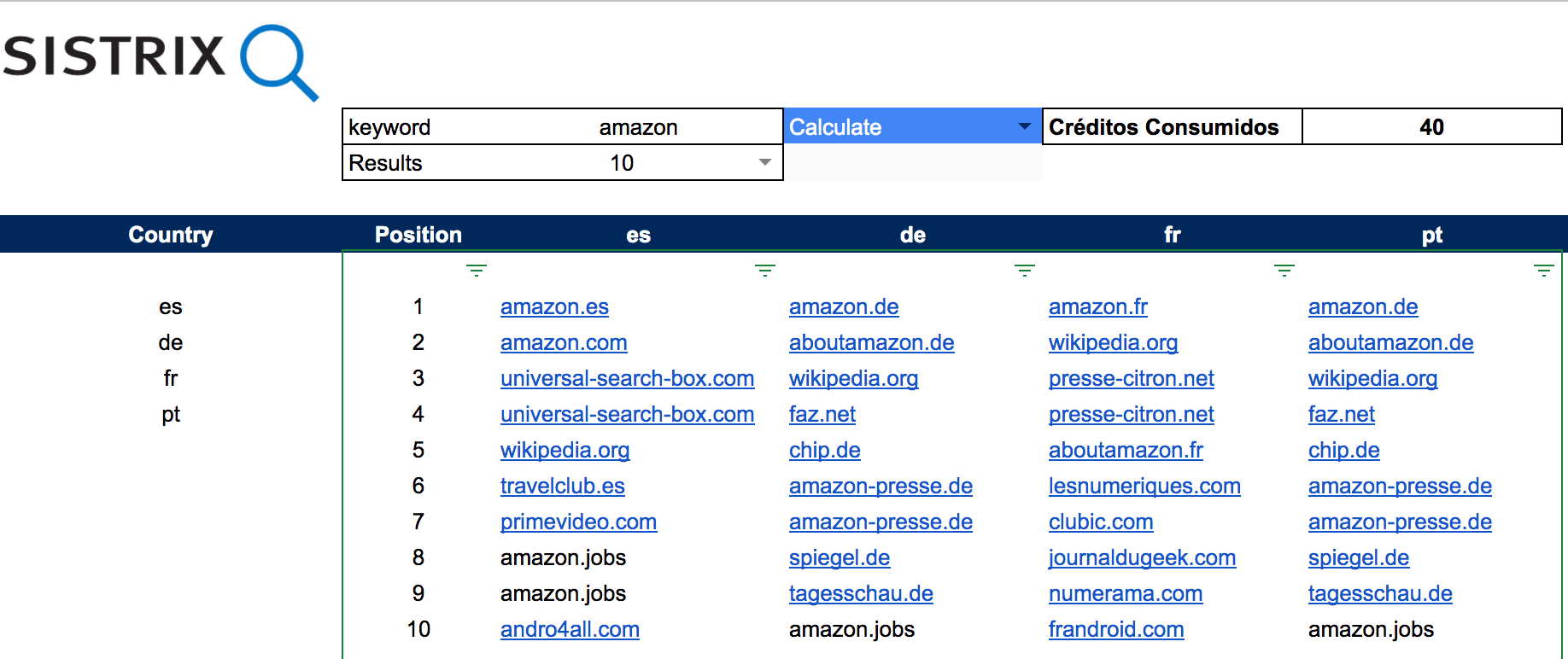The width and height of the screenshot is (1568, 659).
Task: Open primevideo.com link in es column
Action: tap(578, 522)
